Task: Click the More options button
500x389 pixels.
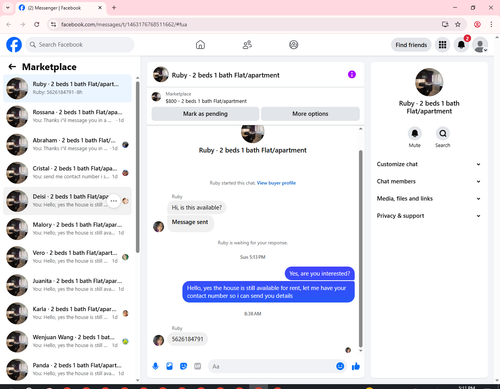Action: click(310, 114)
